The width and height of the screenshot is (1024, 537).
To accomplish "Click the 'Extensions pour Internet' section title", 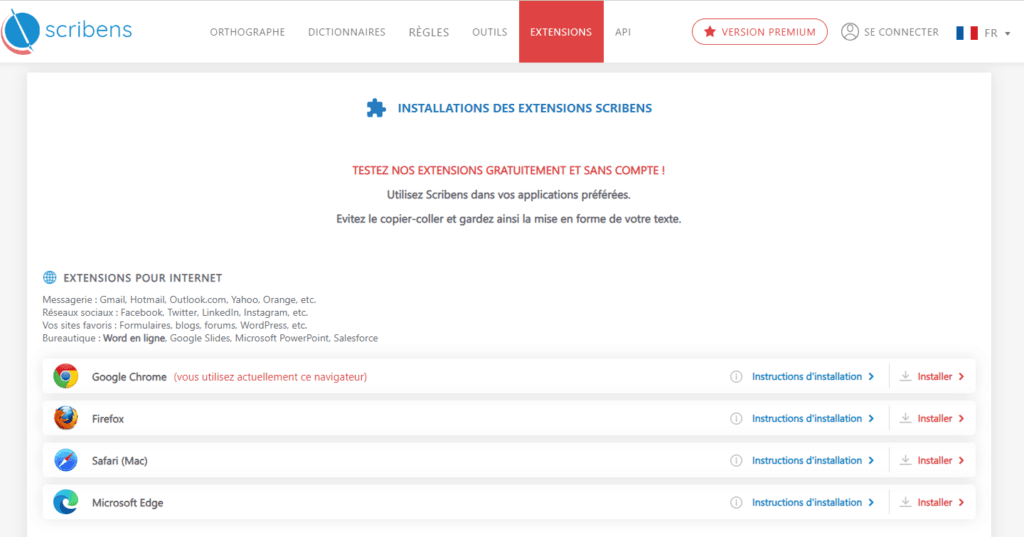I will point(142,278).
